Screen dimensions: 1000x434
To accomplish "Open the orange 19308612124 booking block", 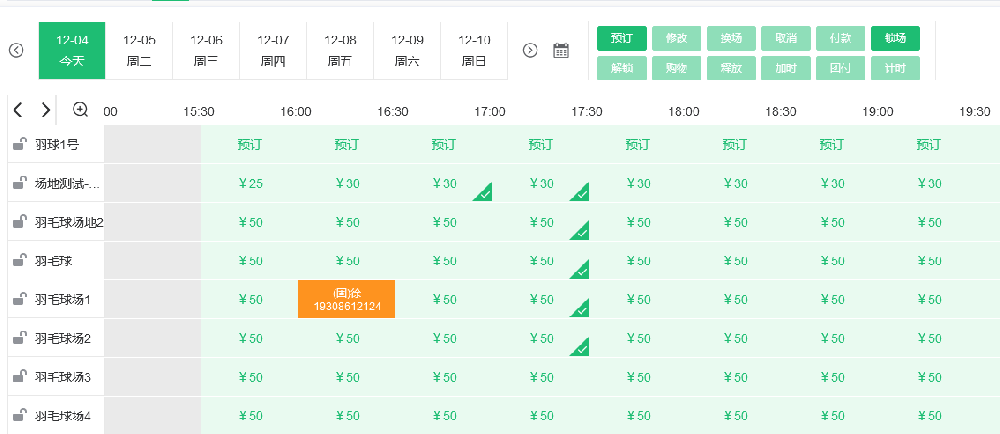I will 346,299.
